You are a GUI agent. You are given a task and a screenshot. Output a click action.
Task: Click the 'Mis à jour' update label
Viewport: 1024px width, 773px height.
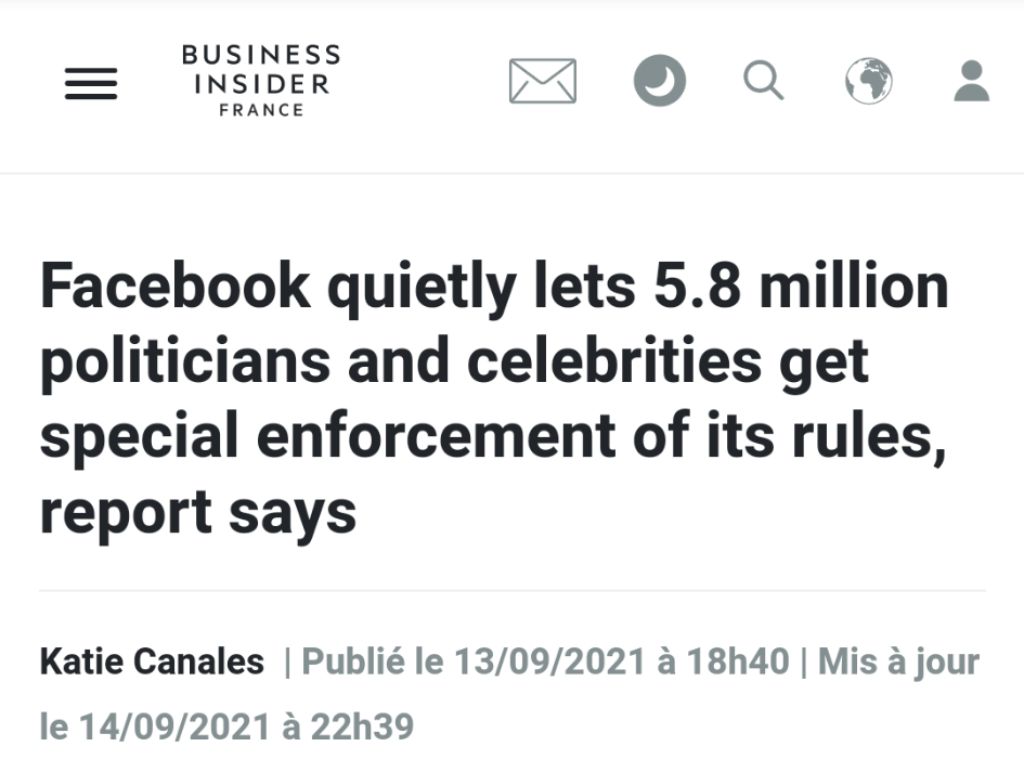[x=898, y=662]
